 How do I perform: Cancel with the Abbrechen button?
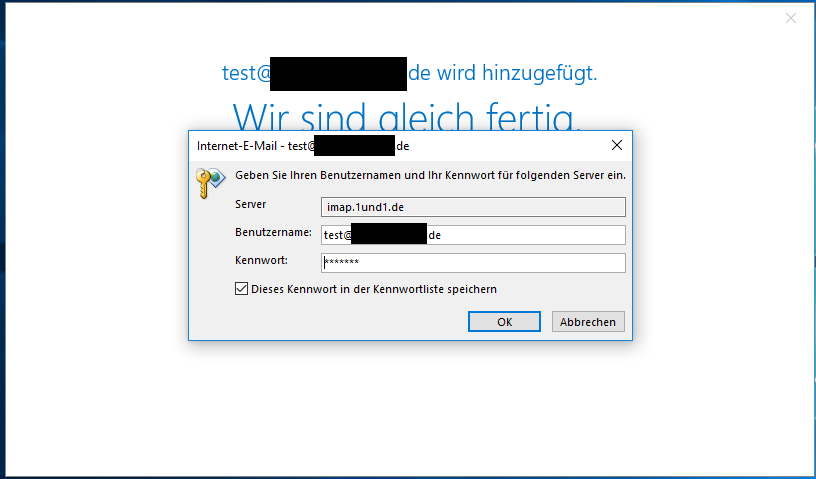(x=588, y=322)
